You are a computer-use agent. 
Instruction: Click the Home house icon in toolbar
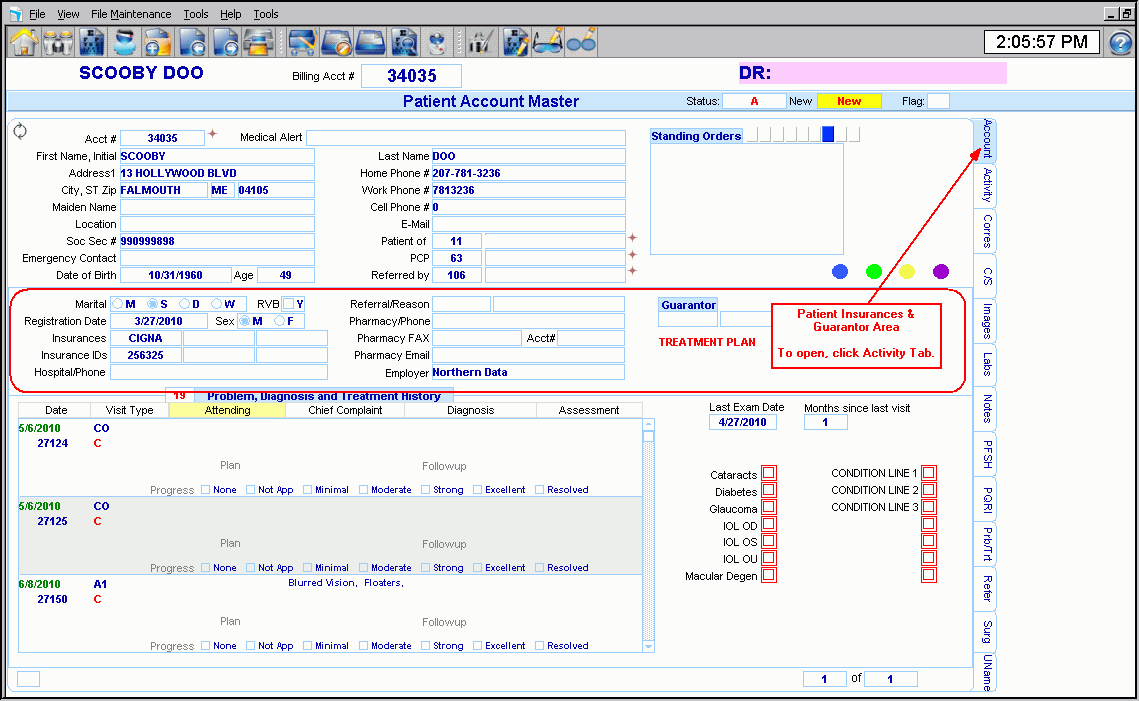pyautogui.click(x=23, y=42)
